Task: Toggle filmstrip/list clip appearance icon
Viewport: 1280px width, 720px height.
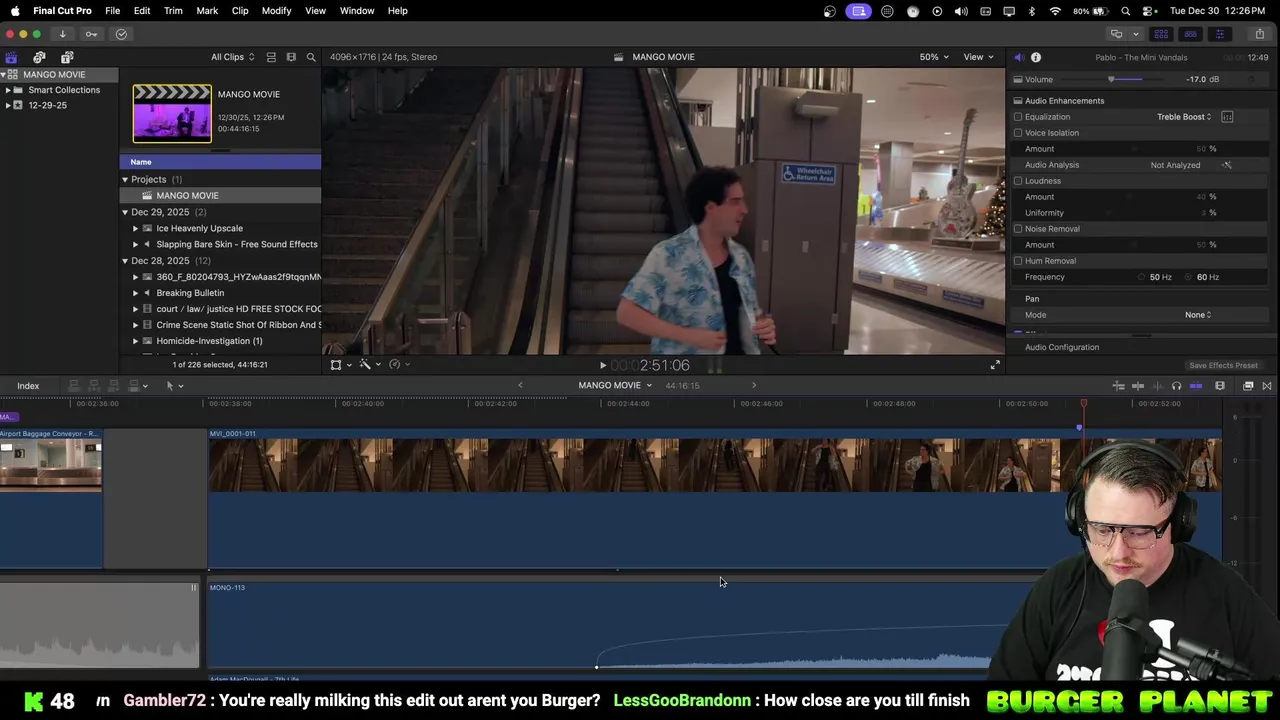Action: [x=271, y=57]
